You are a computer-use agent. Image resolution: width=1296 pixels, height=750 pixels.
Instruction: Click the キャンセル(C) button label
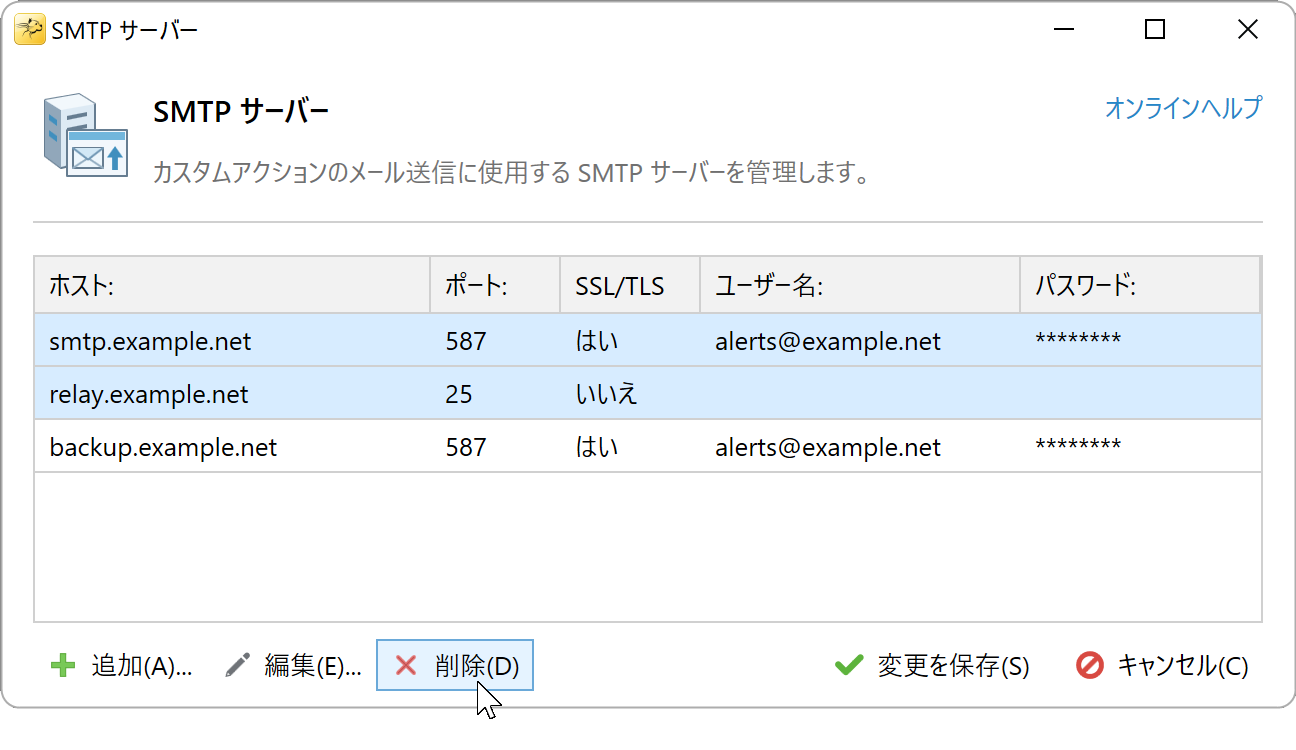tap(1182, 666)
